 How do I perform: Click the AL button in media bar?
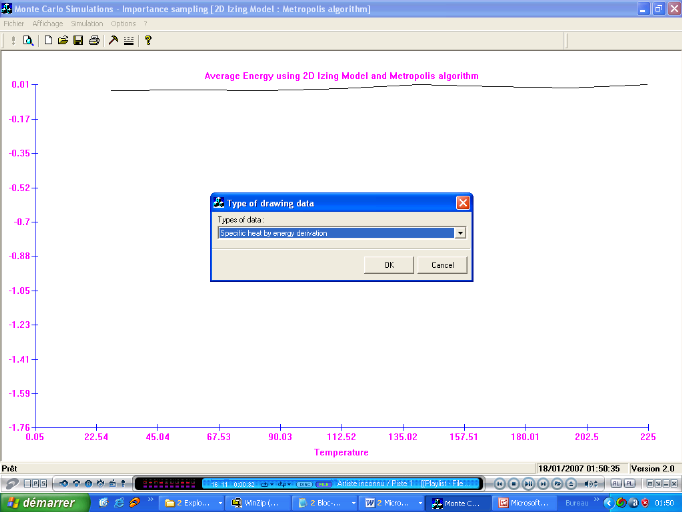pyautogui.click(x=616, y=483)
